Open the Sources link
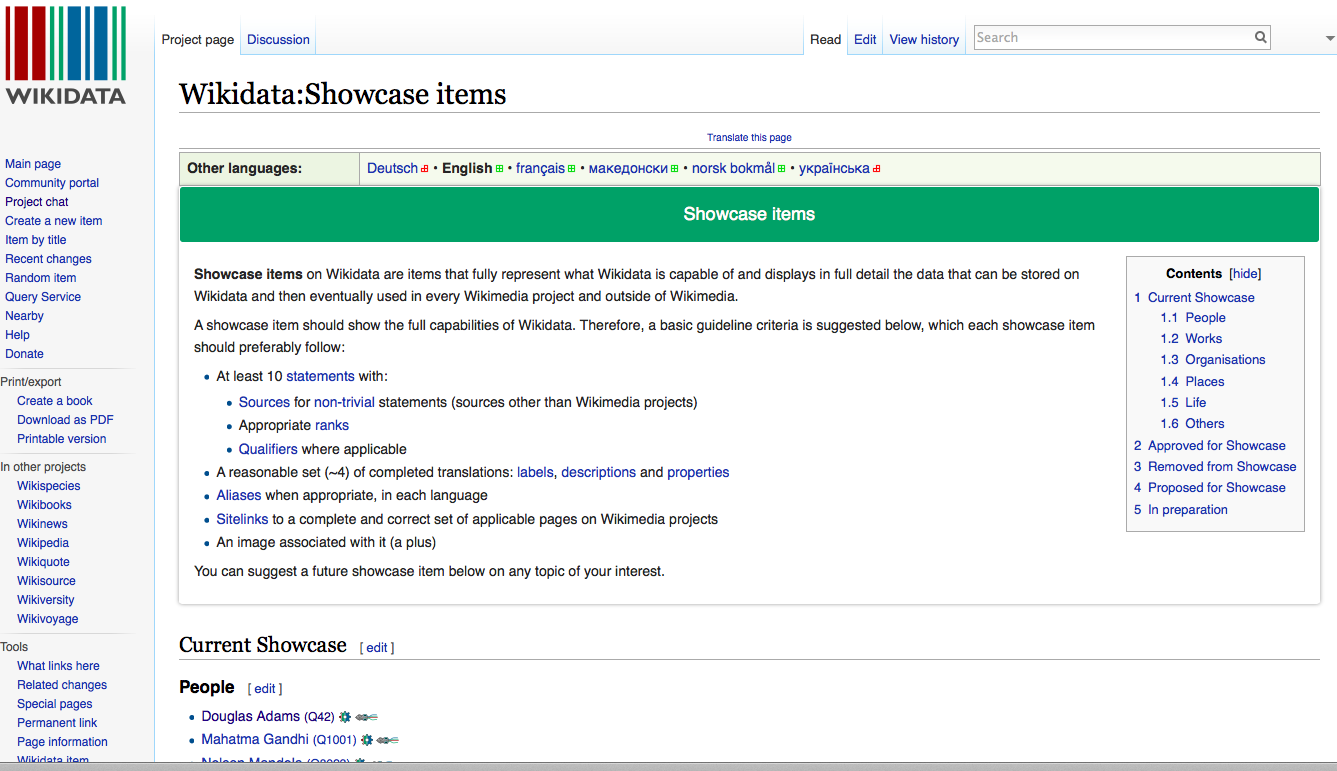The width and height of the screenshot is (1337, 771). (x=264, y=403)
